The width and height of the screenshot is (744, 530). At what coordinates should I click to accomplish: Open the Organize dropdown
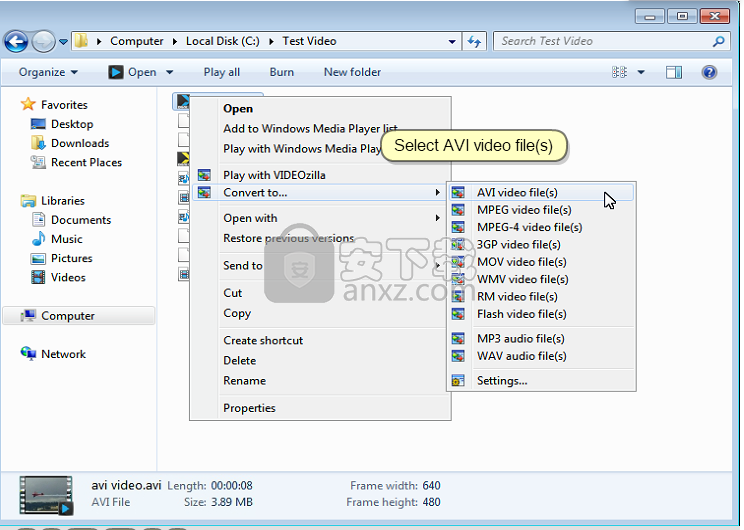point(48,72)
